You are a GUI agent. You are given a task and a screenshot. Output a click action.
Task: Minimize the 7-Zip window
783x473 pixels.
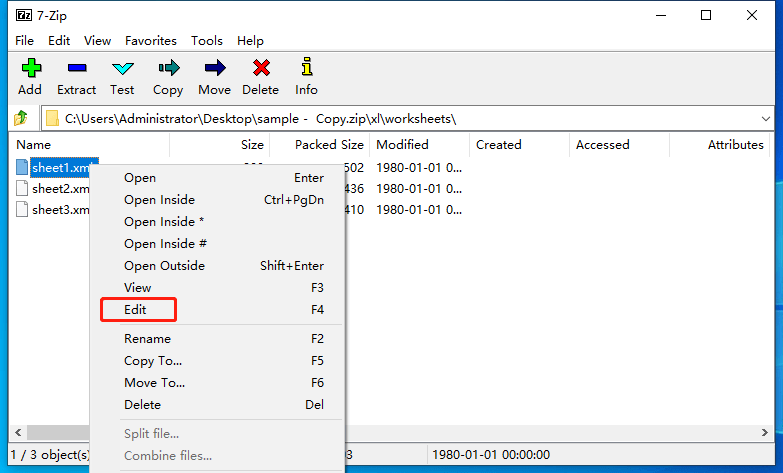tap(661, 15)
